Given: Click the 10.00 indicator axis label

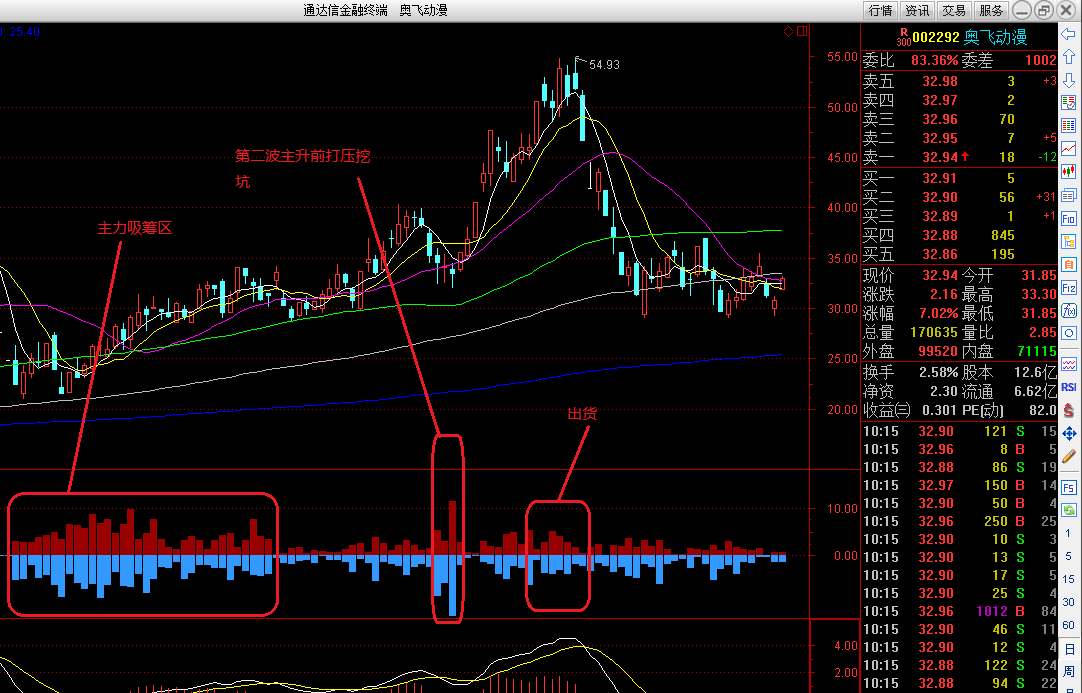Looking at the screenshot, I should [x=843, y=509].
